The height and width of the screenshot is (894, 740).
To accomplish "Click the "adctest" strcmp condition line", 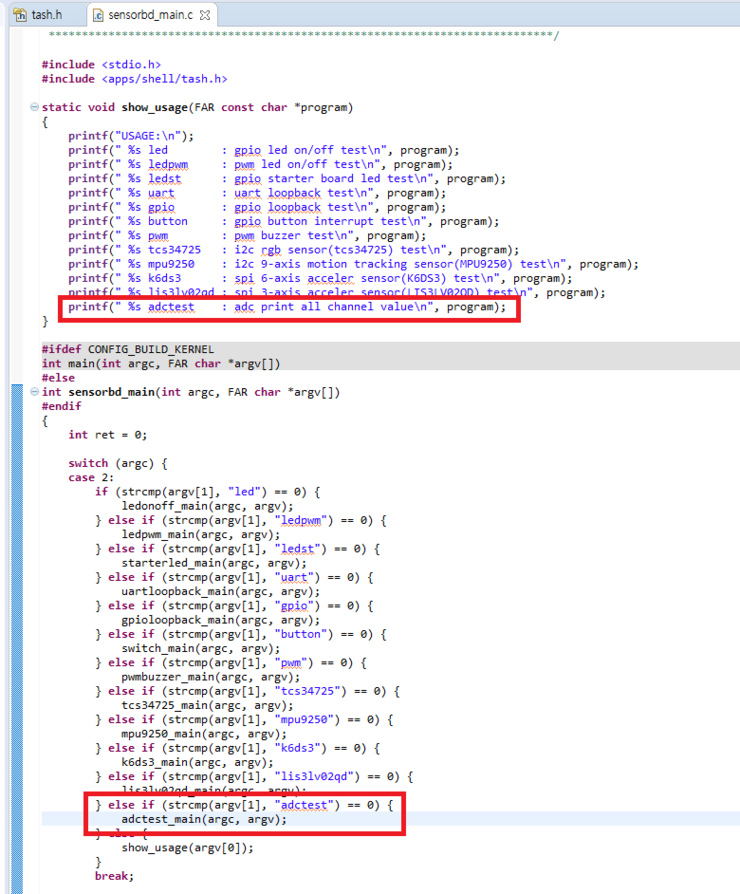I will tap(244, 805).
